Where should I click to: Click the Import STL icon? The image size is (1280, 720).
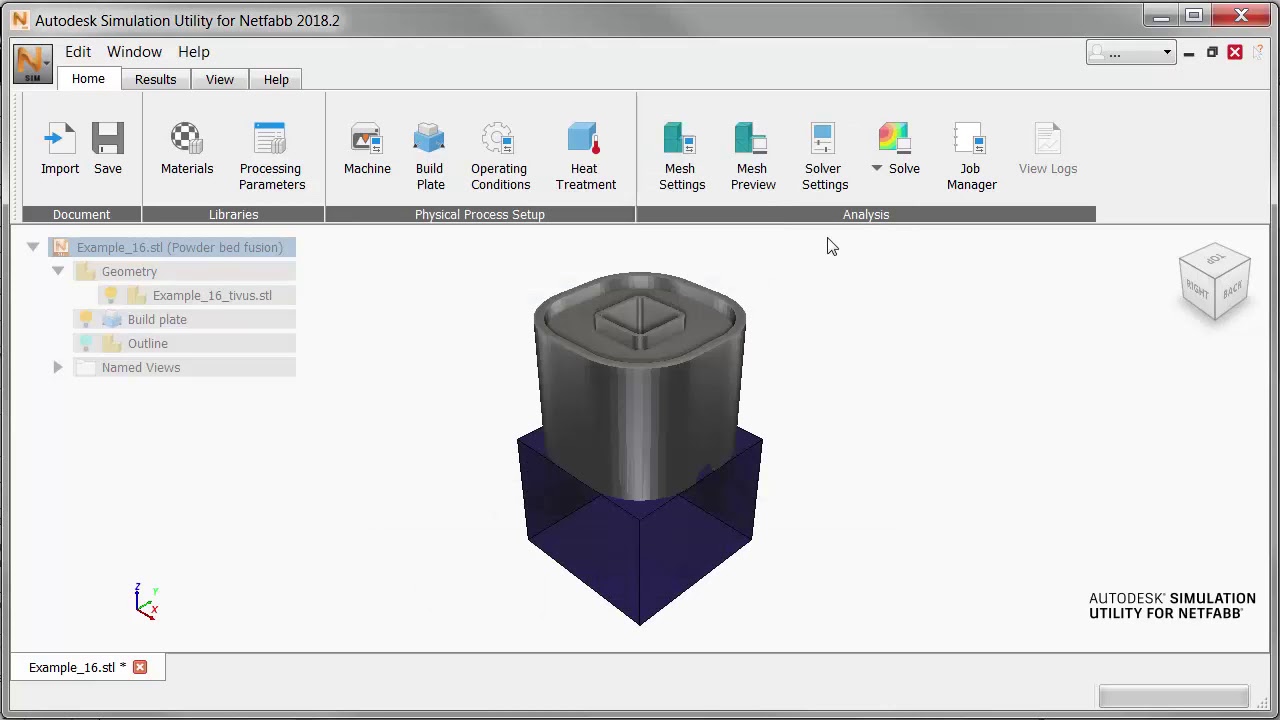point(60,140)
